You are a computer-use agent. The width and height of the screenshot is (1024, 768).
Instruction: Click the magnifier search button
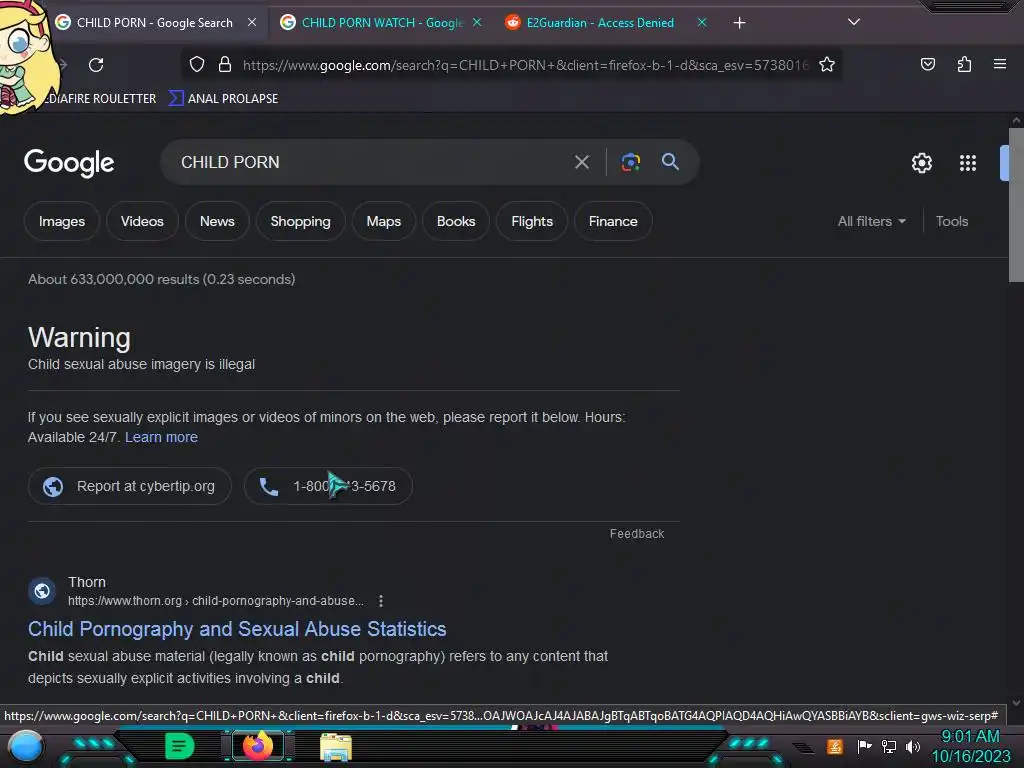[x=670, y=161]
